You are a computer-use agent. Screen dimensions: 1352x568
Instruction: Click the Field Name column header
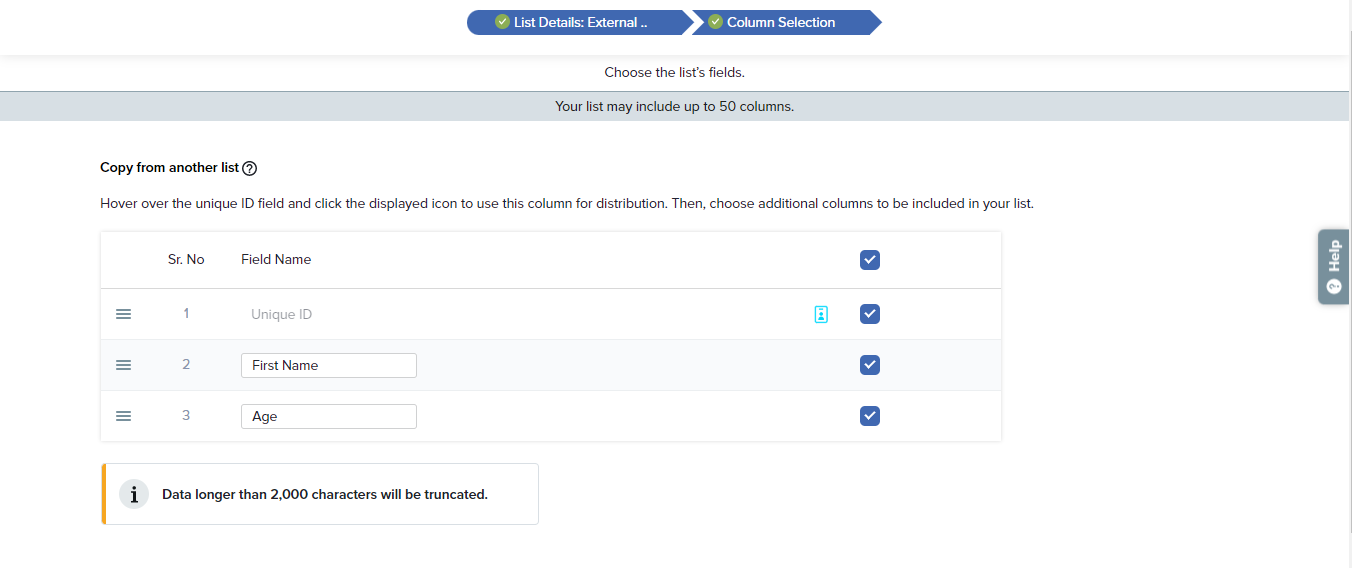click(x=276, y=260)
